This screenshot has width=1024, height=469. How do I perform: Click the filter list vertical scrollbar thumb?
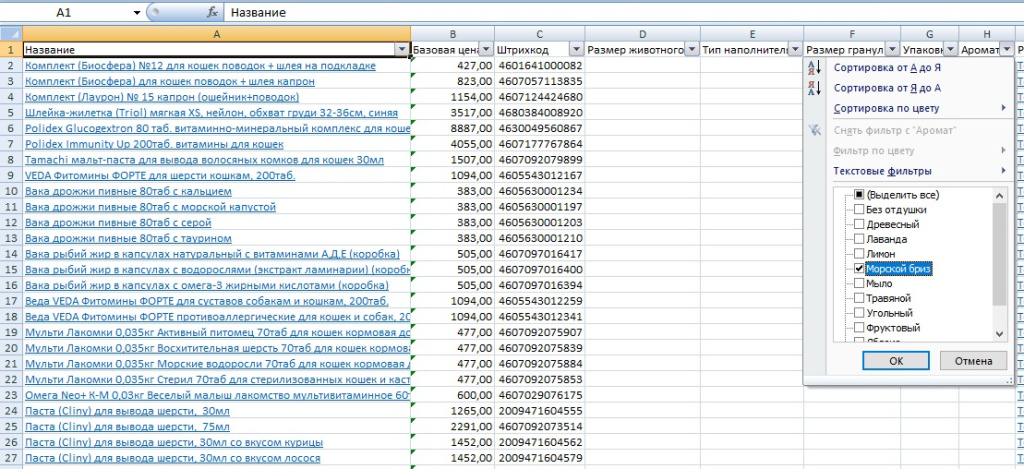coord(999,253)
